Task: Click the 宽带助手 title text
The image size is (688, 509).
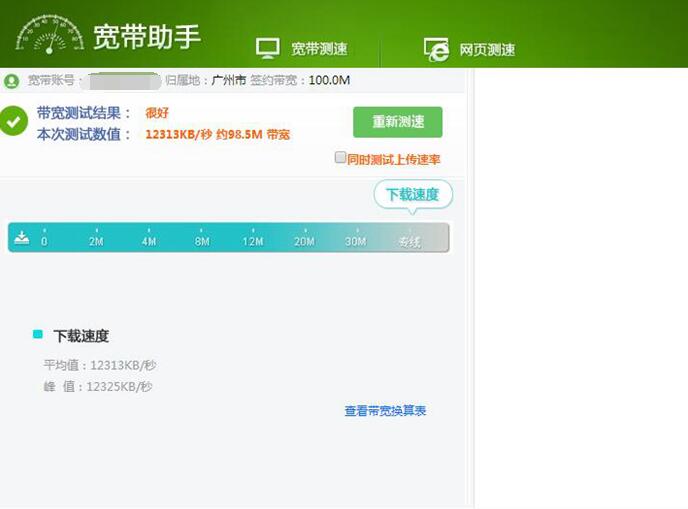Action: (x=147, y=37)
